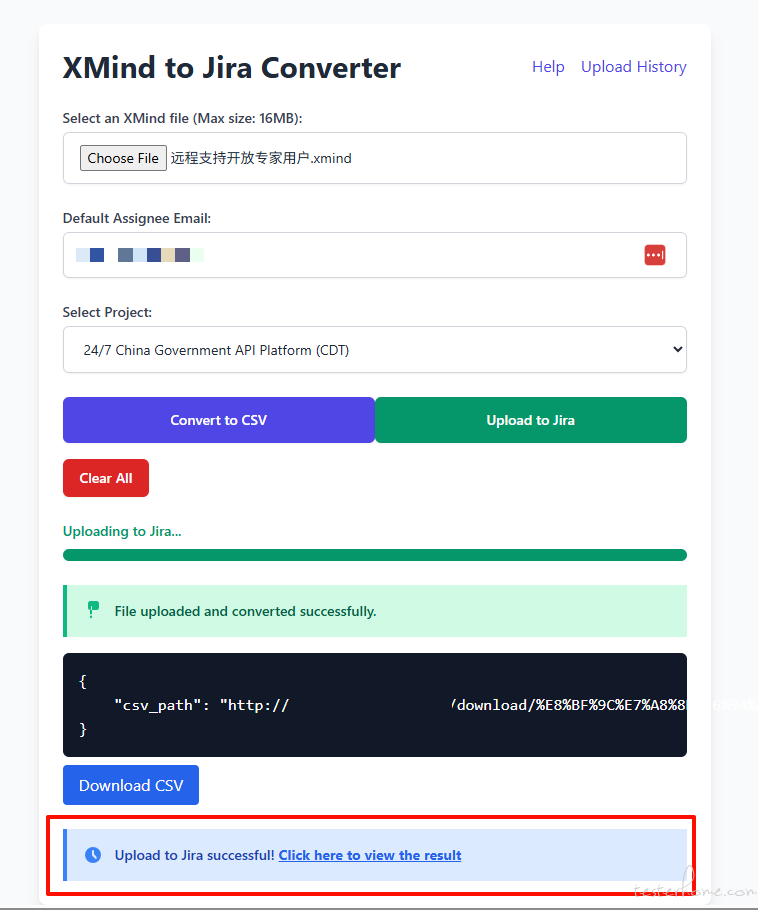Click the red password manager icon
This screenshot has width=758, height=910.
click(x=655, y=255)
